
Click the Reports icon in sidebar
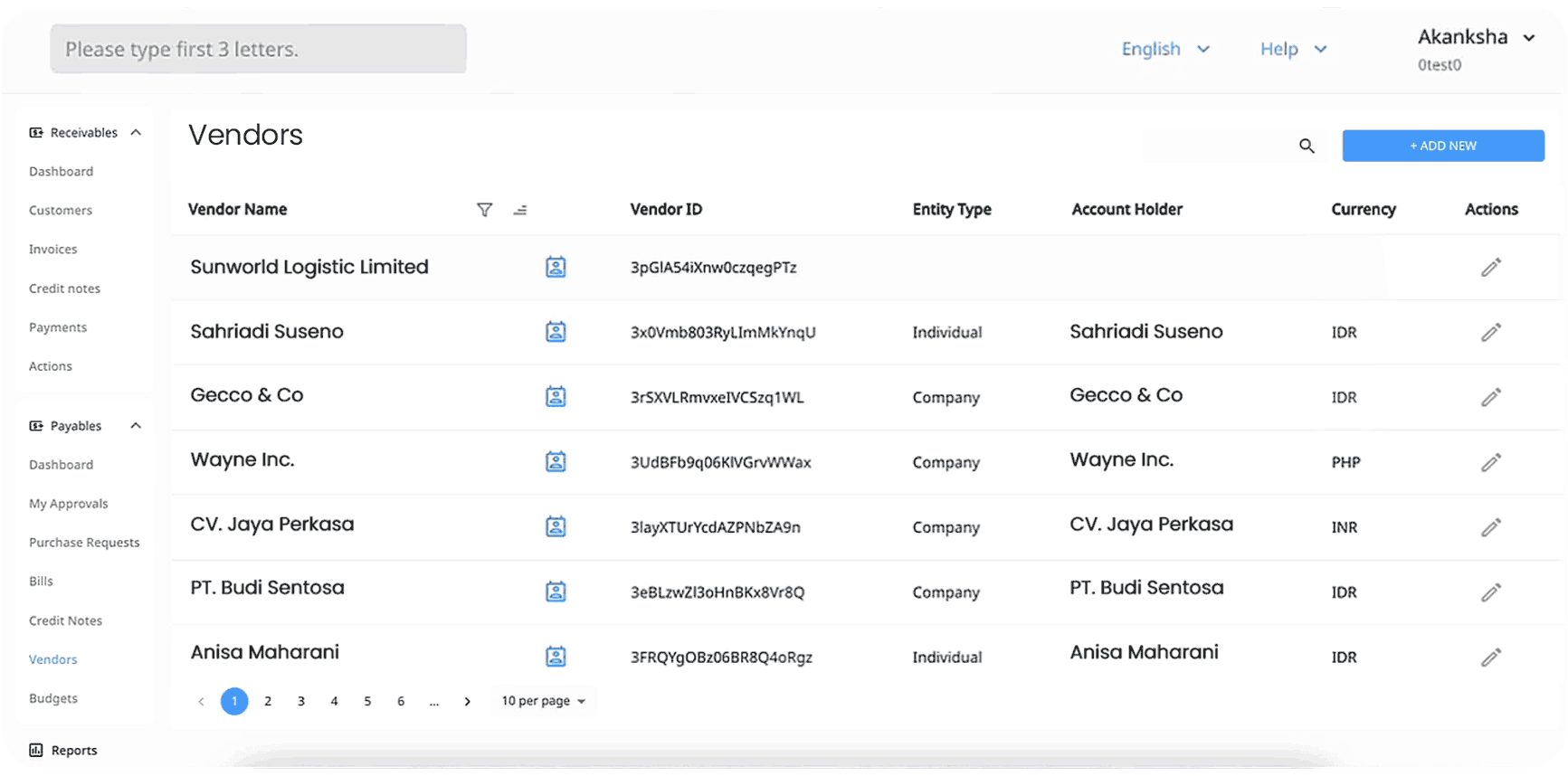[36, 750]
